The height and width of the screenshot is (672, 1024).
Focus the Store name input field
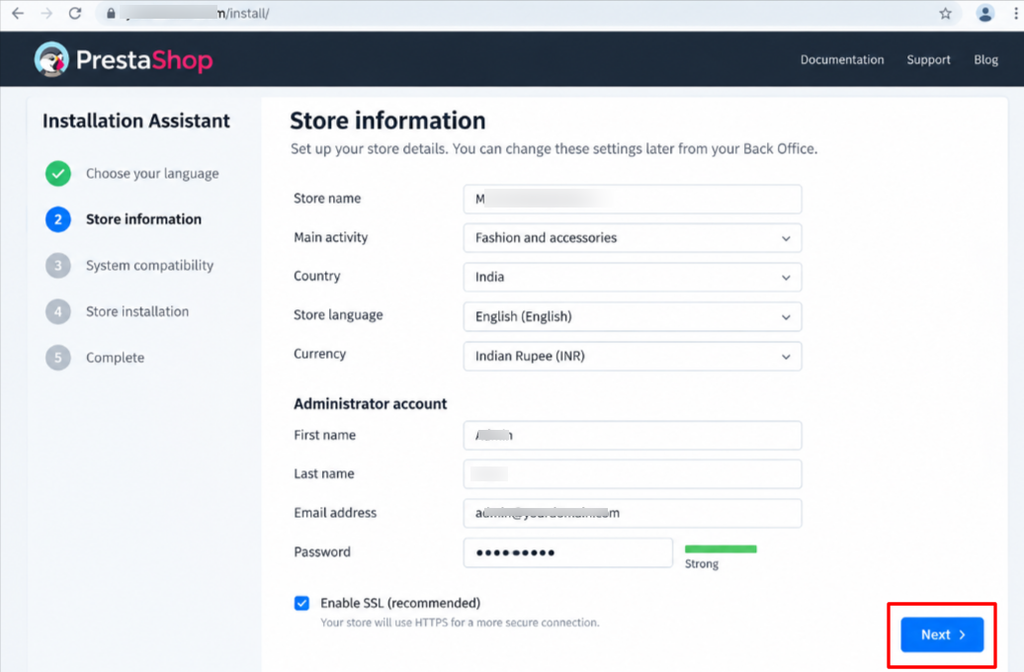click(x=632, y=199)
